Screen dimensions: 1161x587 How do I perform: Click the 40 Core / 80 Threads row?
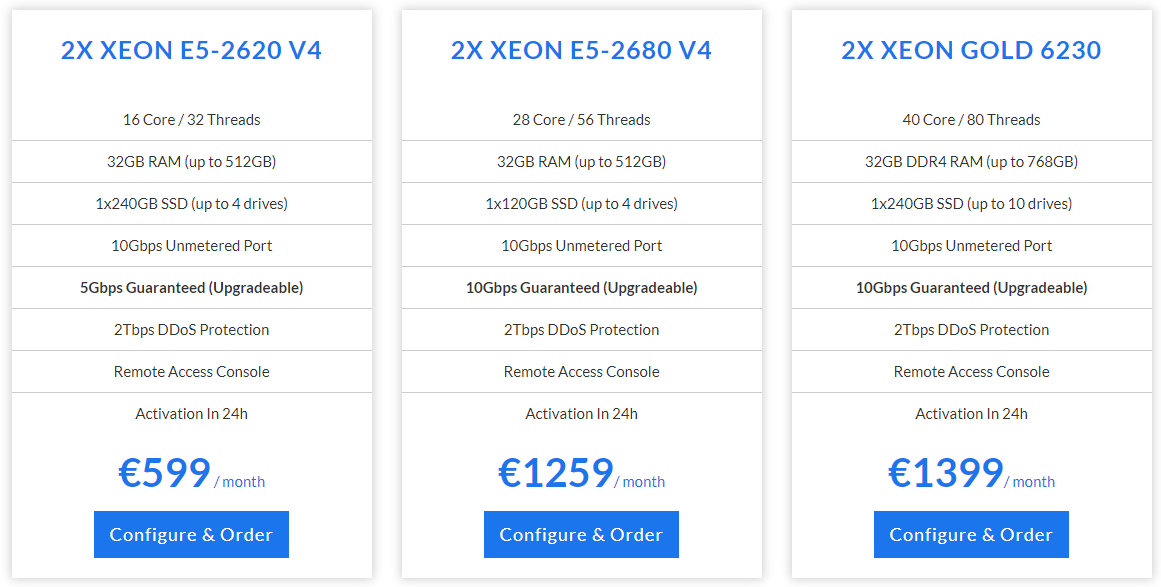(x=971, y=120)
